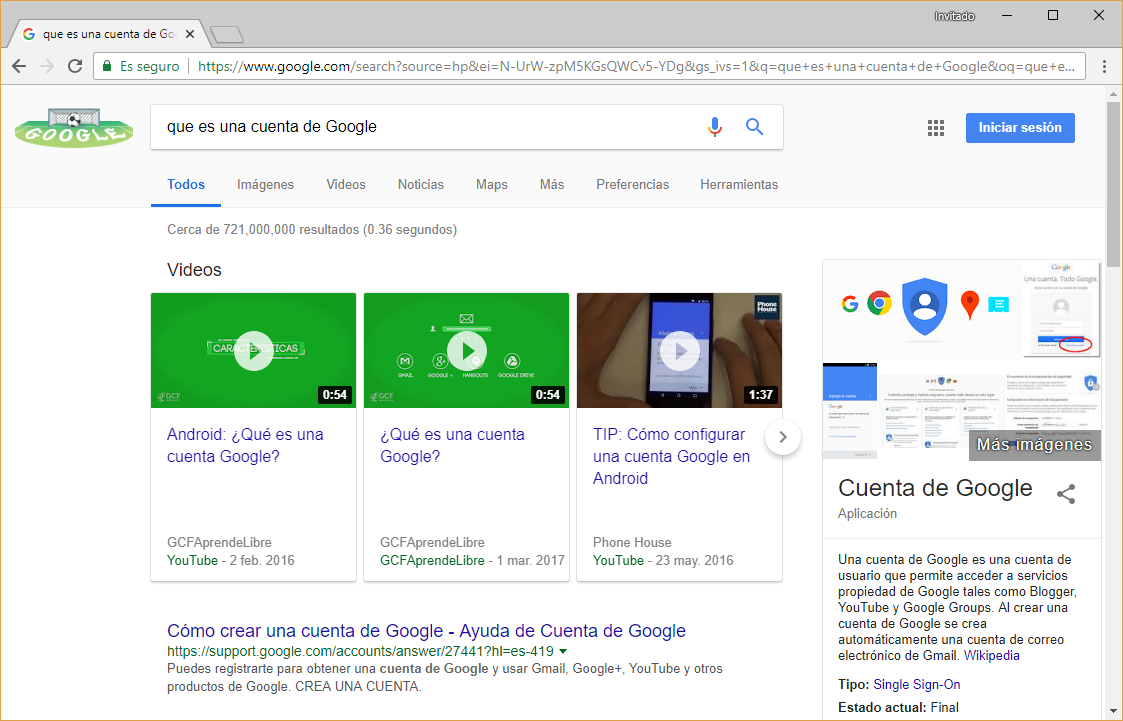Image resolution: width=1123 pixels, height=721 pixels.
Task: Select the Todos results tab
Action: 186,185
